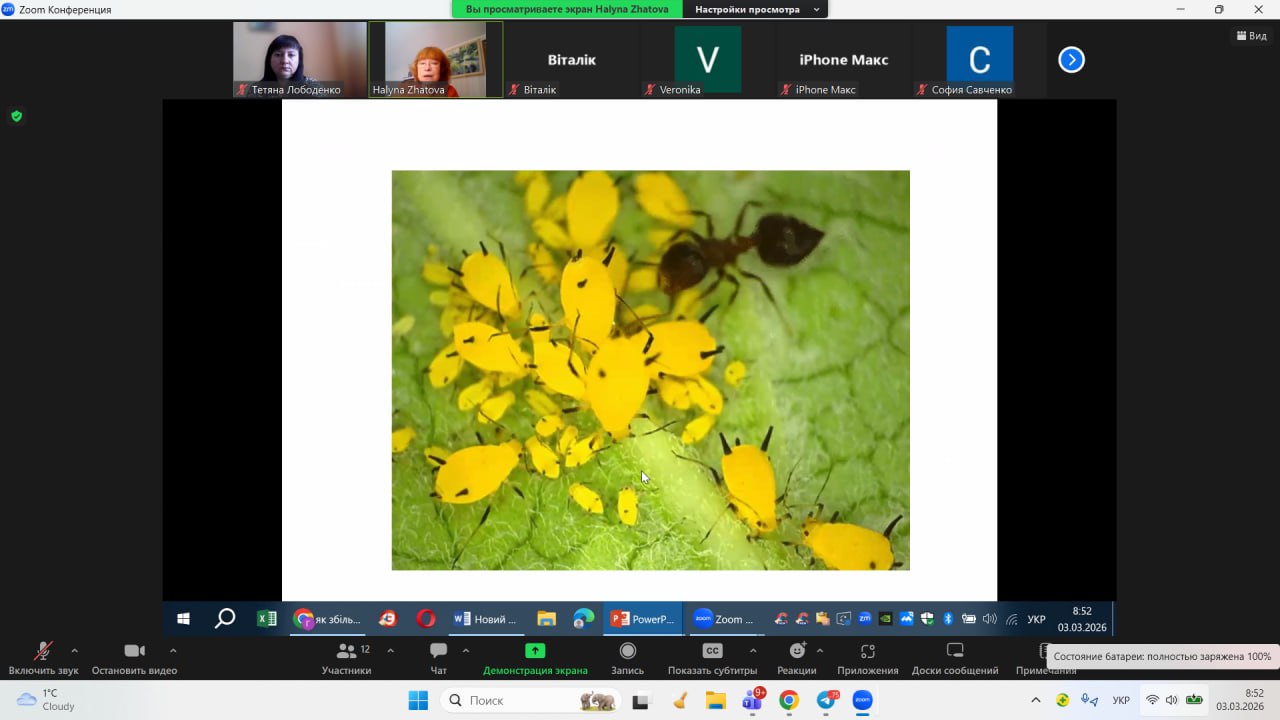Select Halyna Zhatova video thumbnail
Image resolution: width=1280 pixels, height=720 pixels.
(435, 59)
